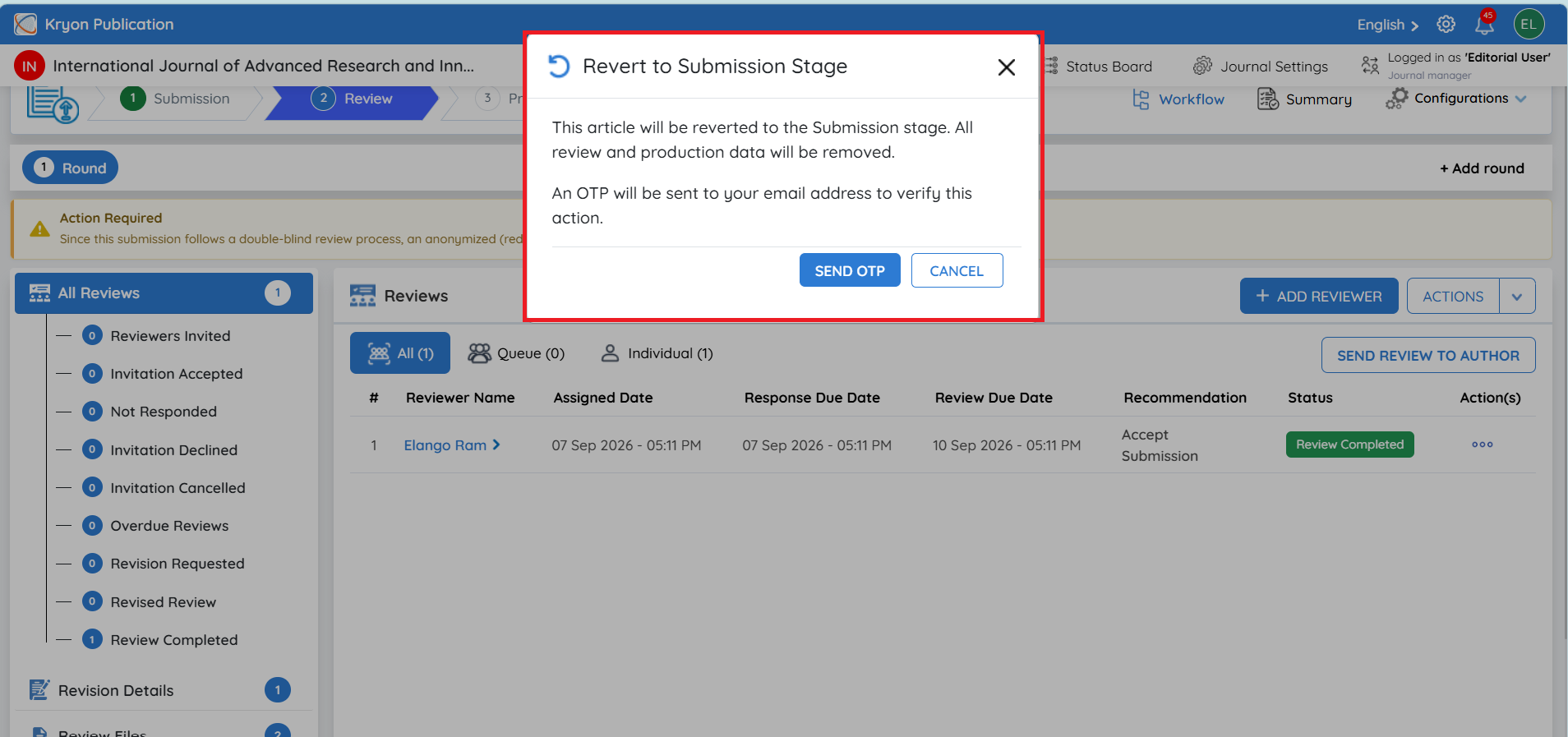
Task: Click the ACTIONS button
Action: pyautogui.click(x=1453, y=297)
